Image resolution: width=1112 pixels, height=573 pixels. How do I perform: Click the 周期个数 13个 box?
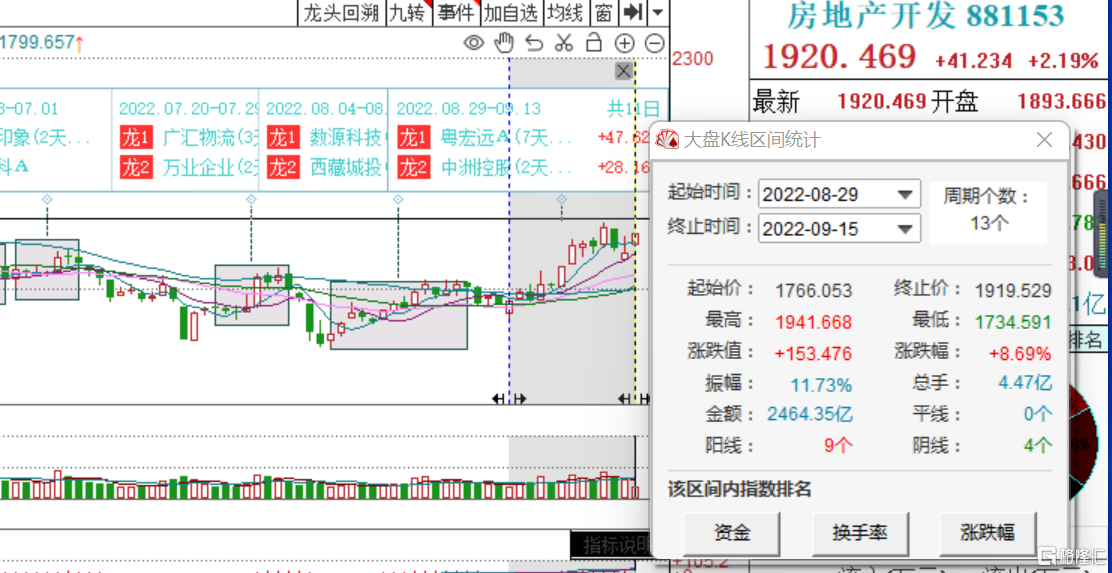(x=987, y=212)
